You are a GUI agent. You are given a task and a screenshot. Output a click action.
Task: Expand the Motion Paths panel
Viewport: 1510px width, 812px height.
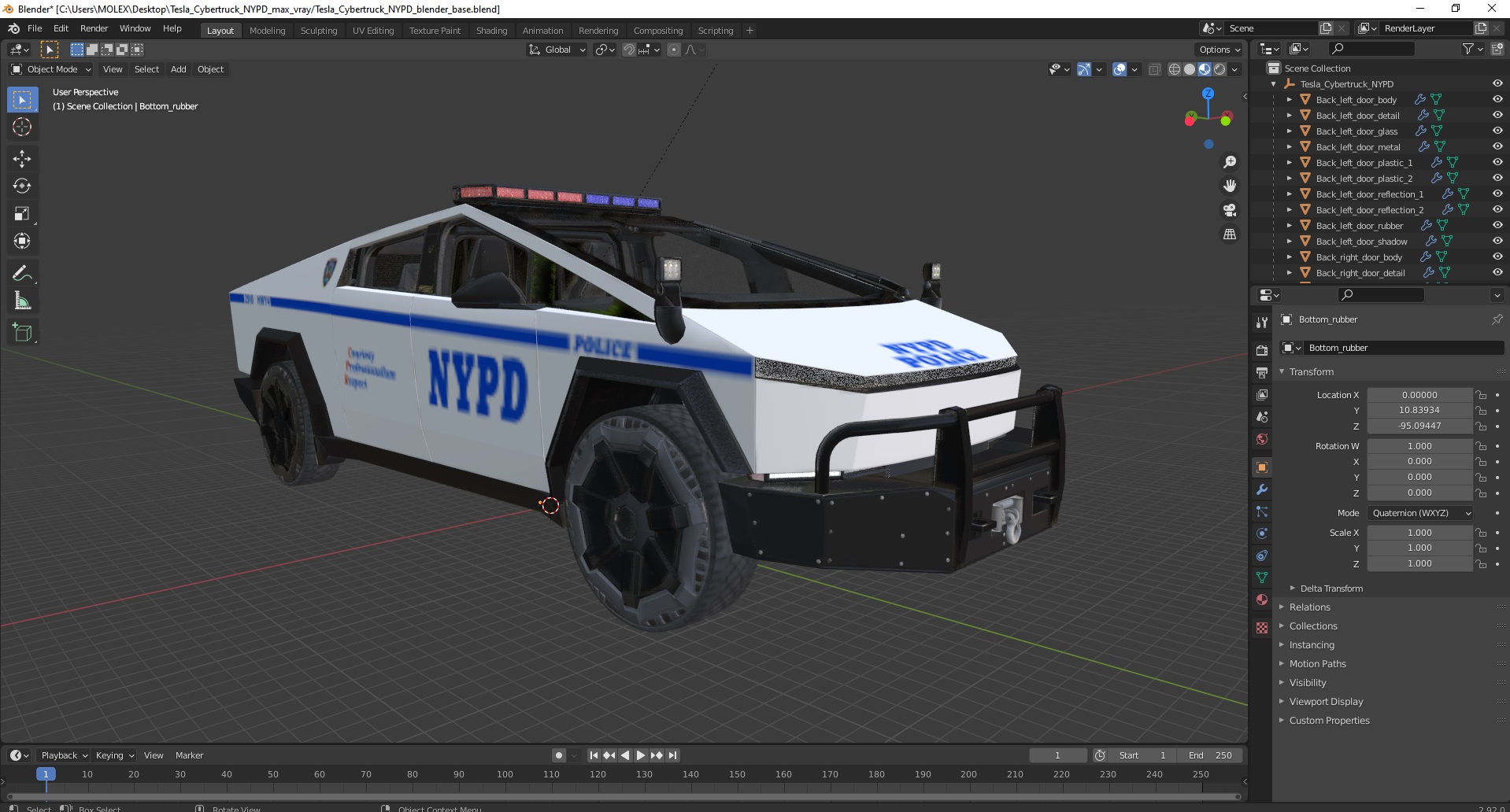pyautogui.click(x=1317, y=664)
